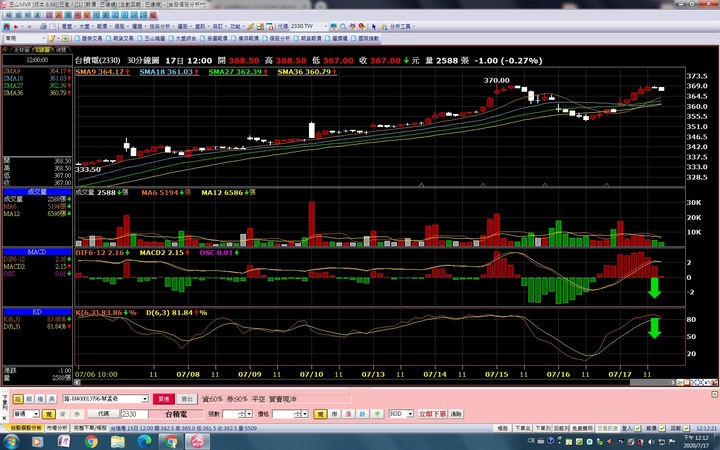Open 大盤綜合 shortcut page

pyautogui.click(x=182, y=39)
